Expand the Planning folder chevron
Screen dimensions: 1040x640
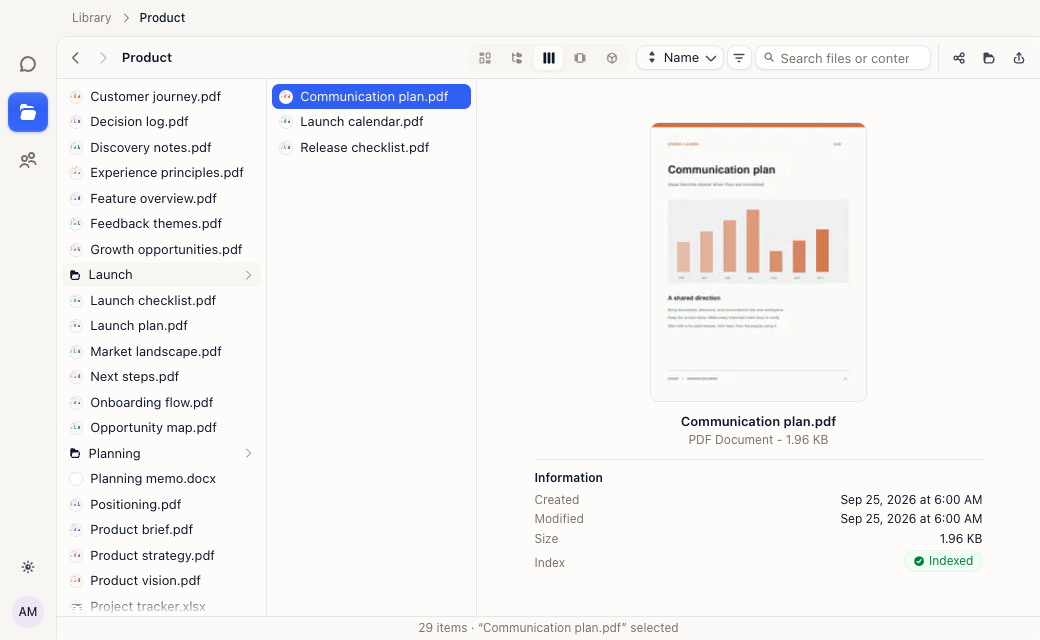pos(249,454)
